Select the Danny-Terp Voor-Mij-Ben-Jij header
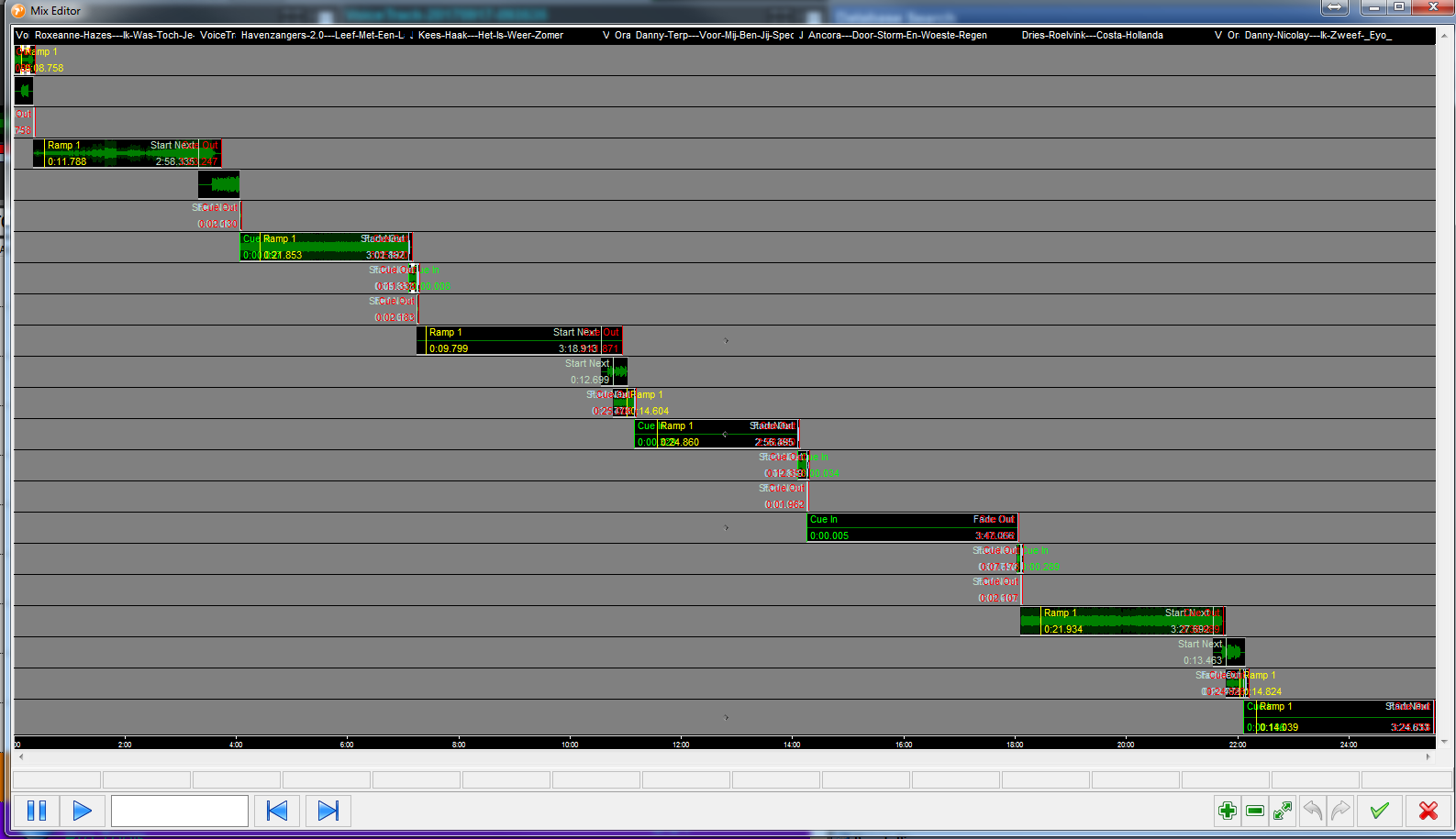 coord(715,35)
